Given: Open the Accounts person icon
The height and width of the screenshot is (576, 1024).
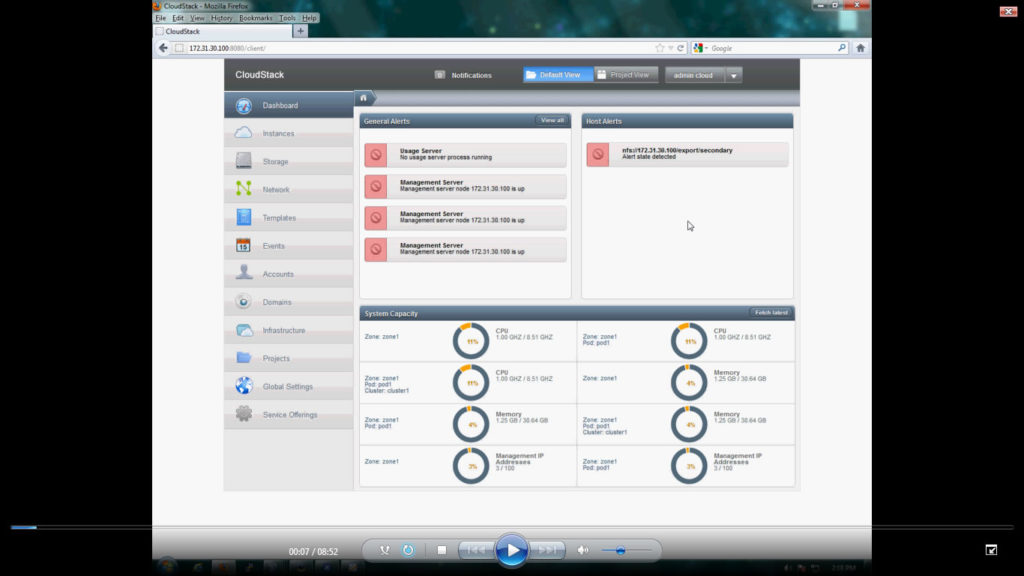Looking at the screenshot, I should click(244, 273).
